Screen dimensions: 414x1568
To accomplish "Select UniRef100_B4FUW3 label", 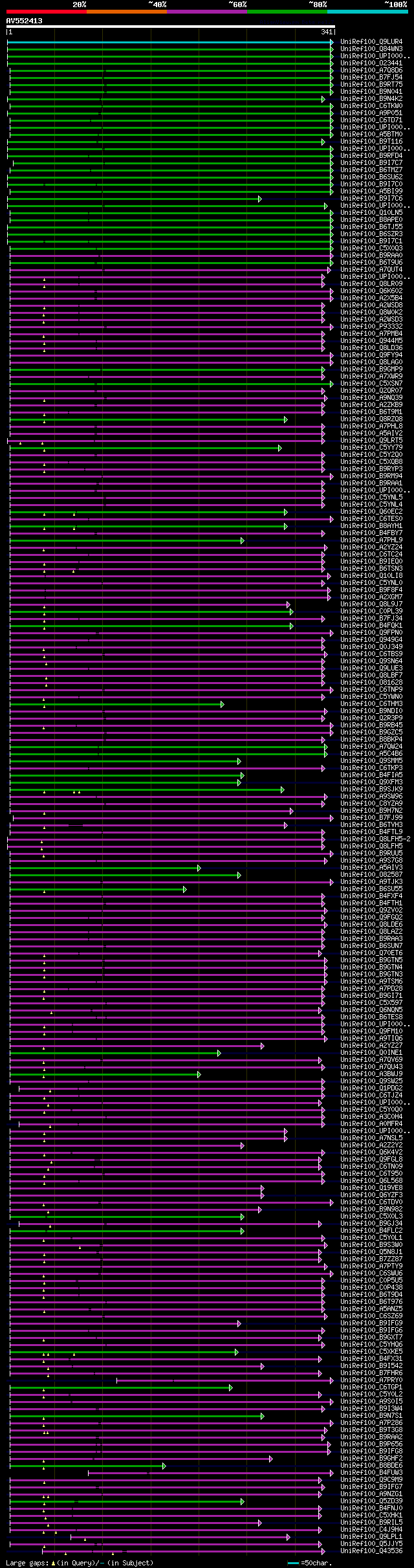I will [371, 1472].
